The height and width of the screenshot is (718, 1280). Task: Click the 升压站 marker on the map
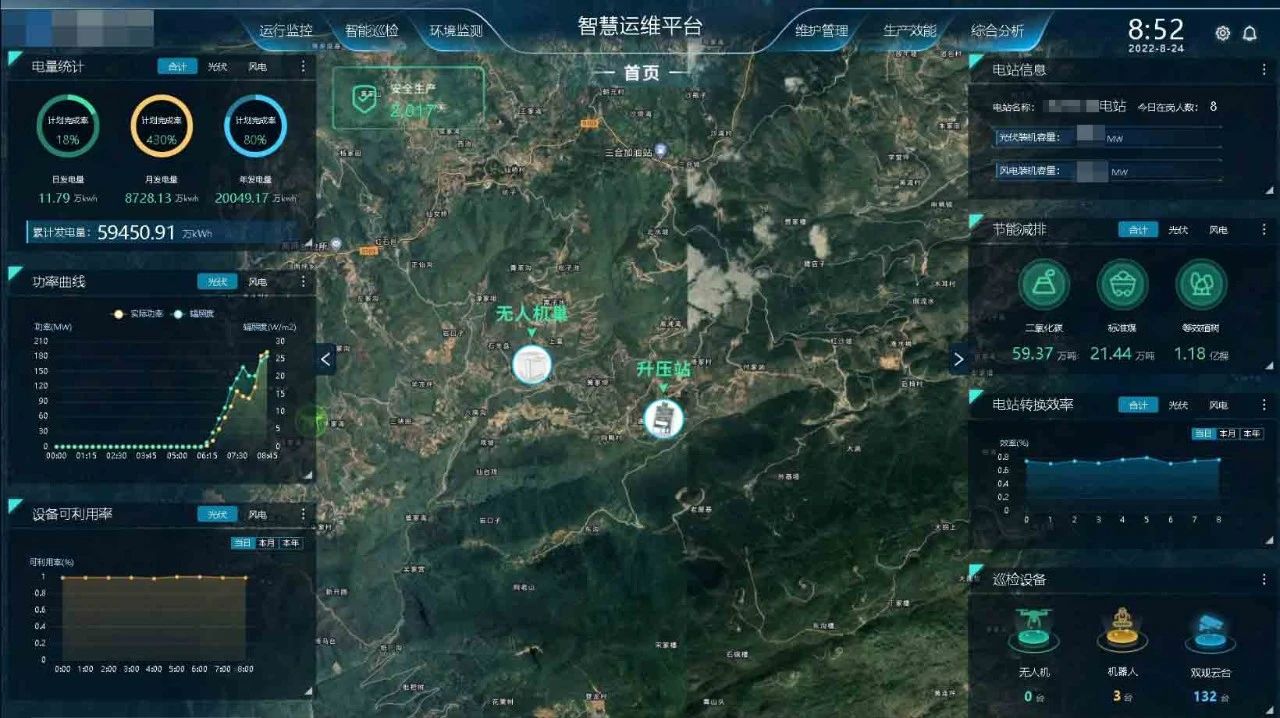(x=661, y=419)
